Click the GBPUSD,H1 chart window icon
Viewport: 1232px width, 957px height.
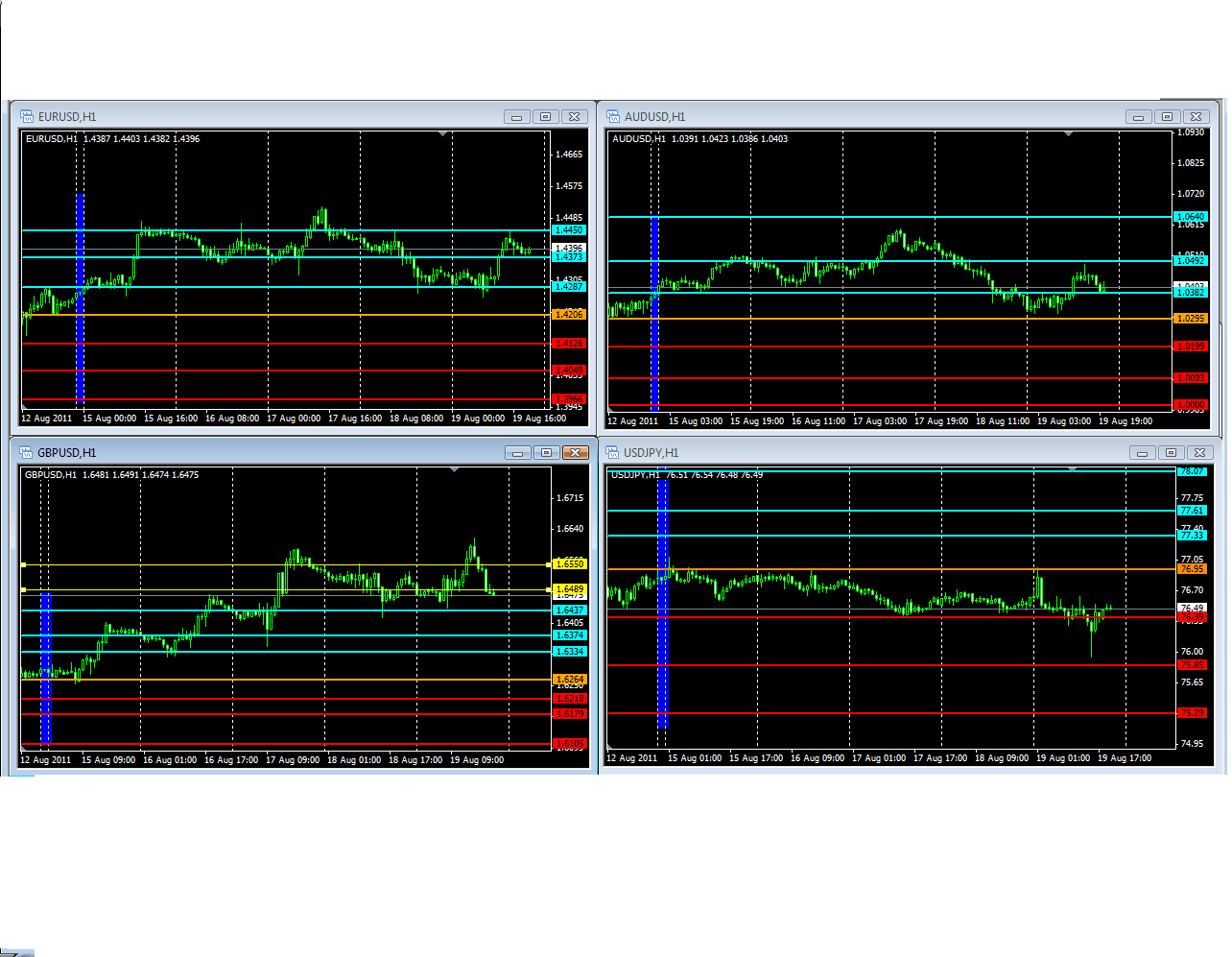[26, 452]
